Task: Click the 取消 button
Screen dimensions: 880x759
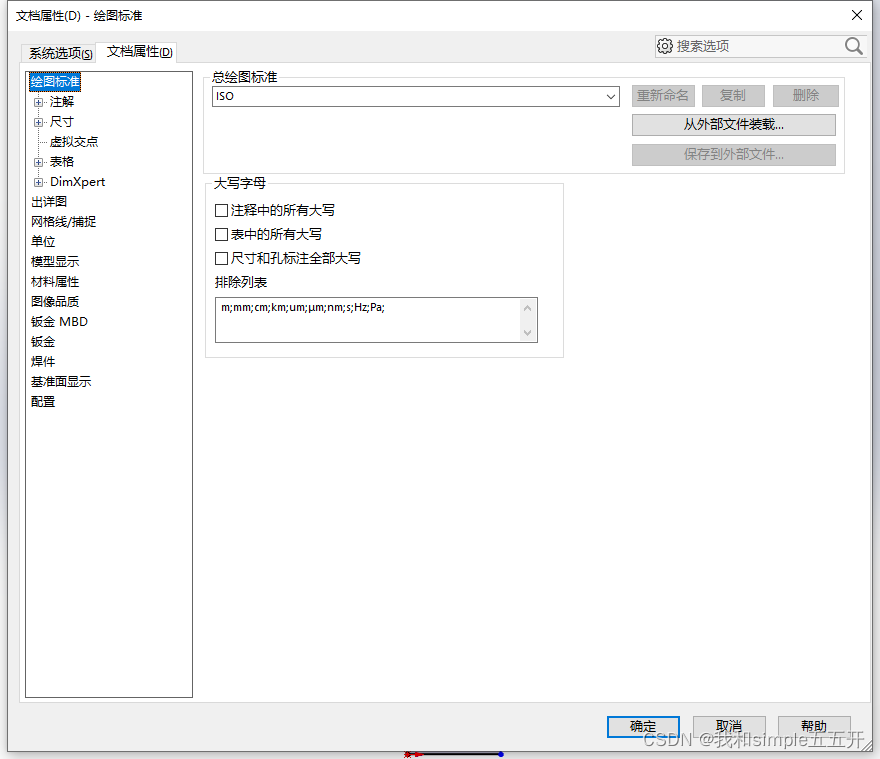Action: [x=729, y=726]
